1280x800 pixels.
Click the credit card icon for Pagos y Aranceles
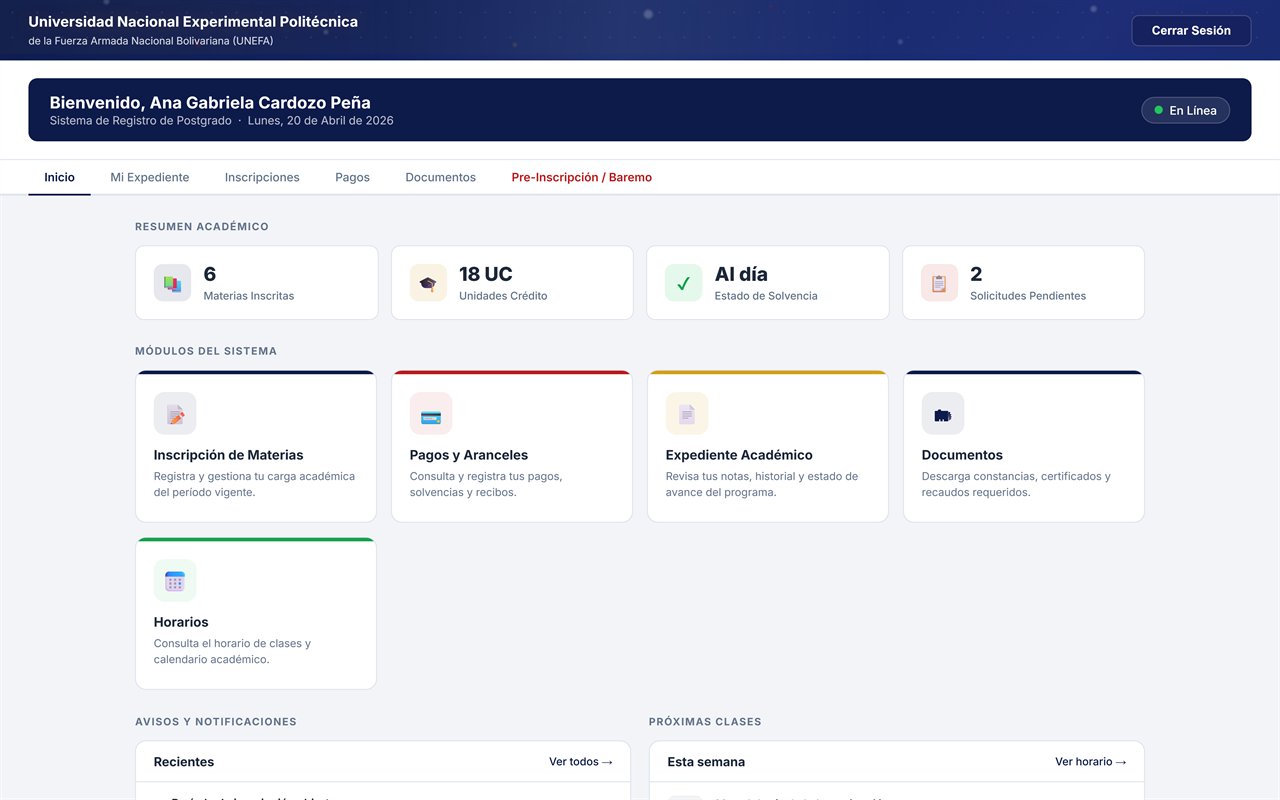point(431,413)
